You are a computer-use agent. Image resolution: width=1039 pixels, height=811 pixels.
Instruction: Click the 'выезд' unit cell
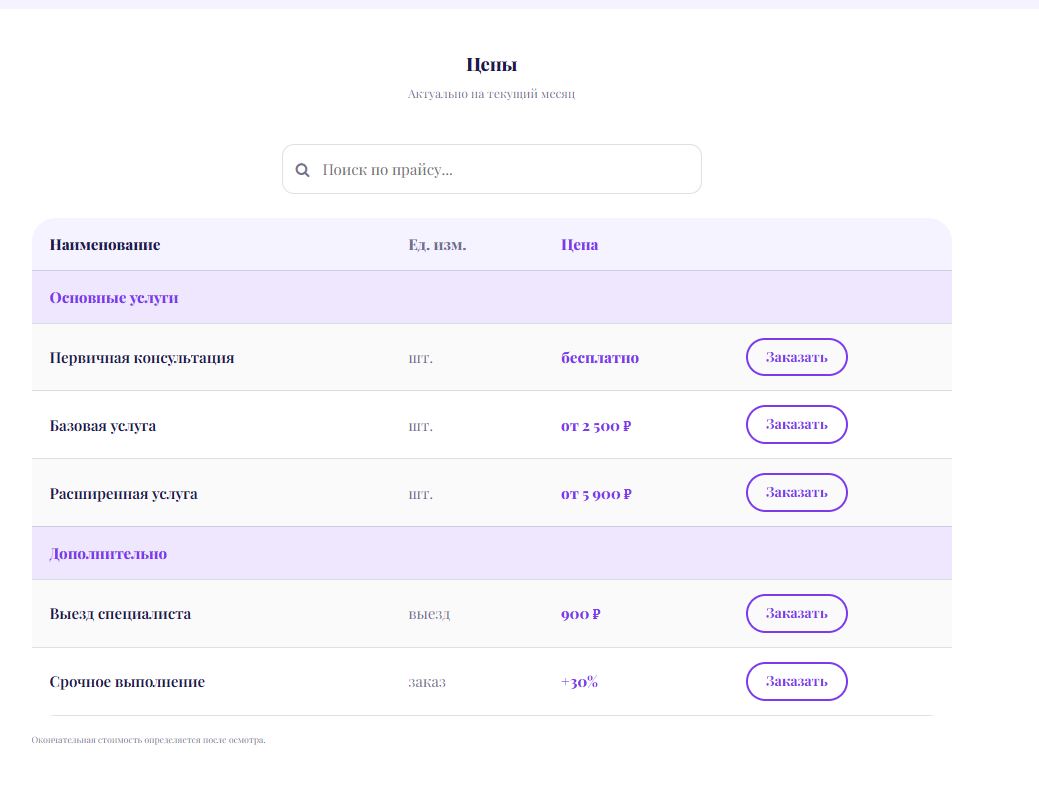429,614
